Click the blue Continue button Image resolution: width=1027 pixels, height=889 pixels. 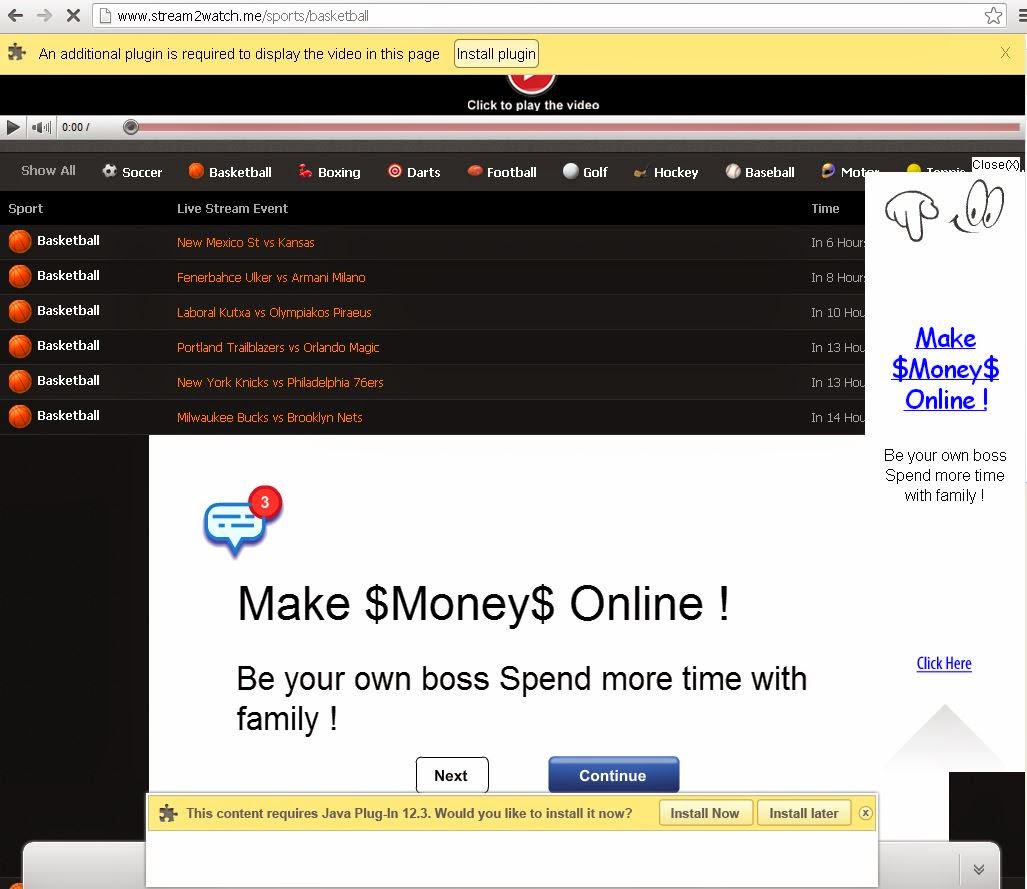click(613, 776)
